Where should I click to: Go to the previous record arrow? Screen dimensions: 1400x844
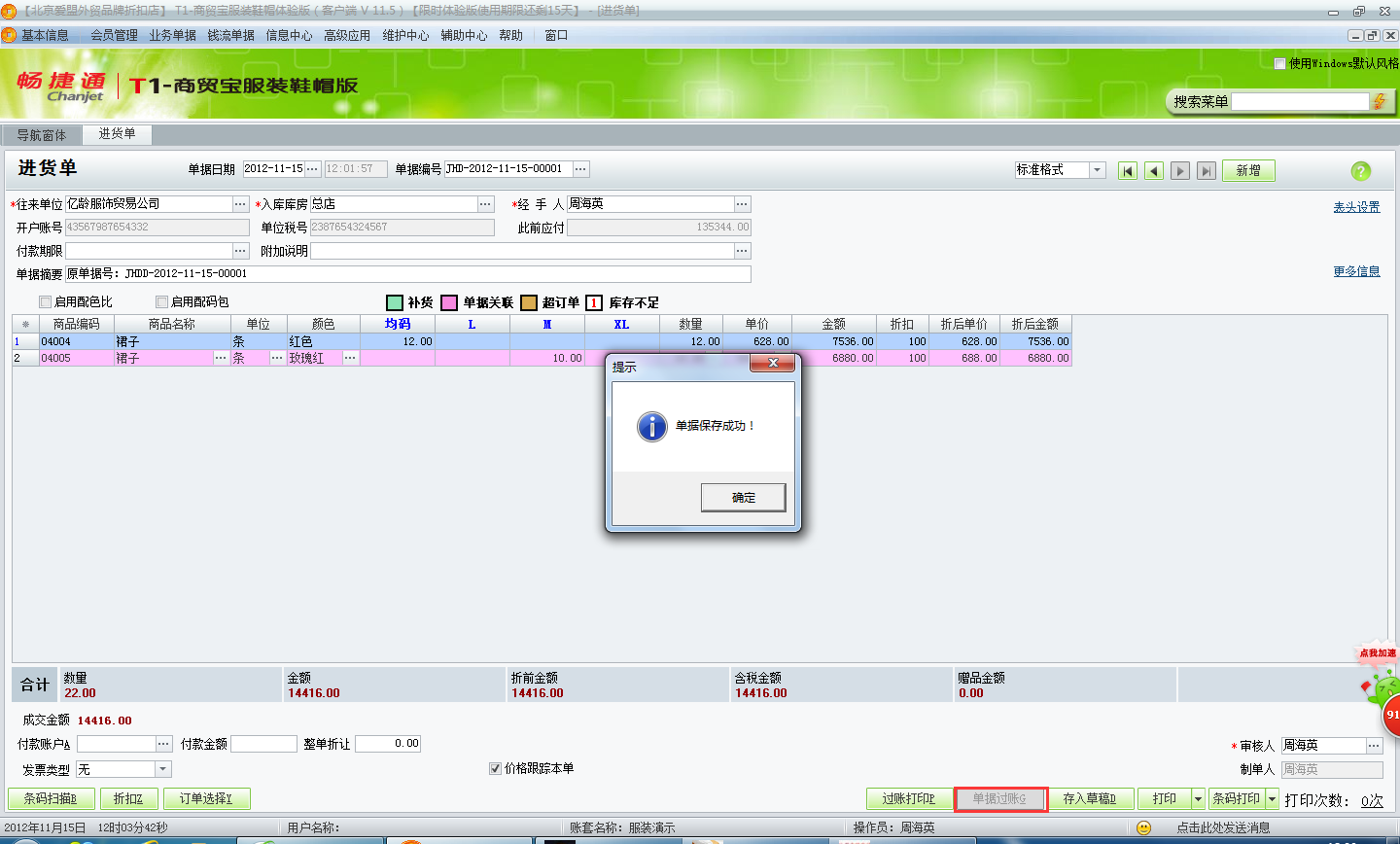[x=1154, y=171]
